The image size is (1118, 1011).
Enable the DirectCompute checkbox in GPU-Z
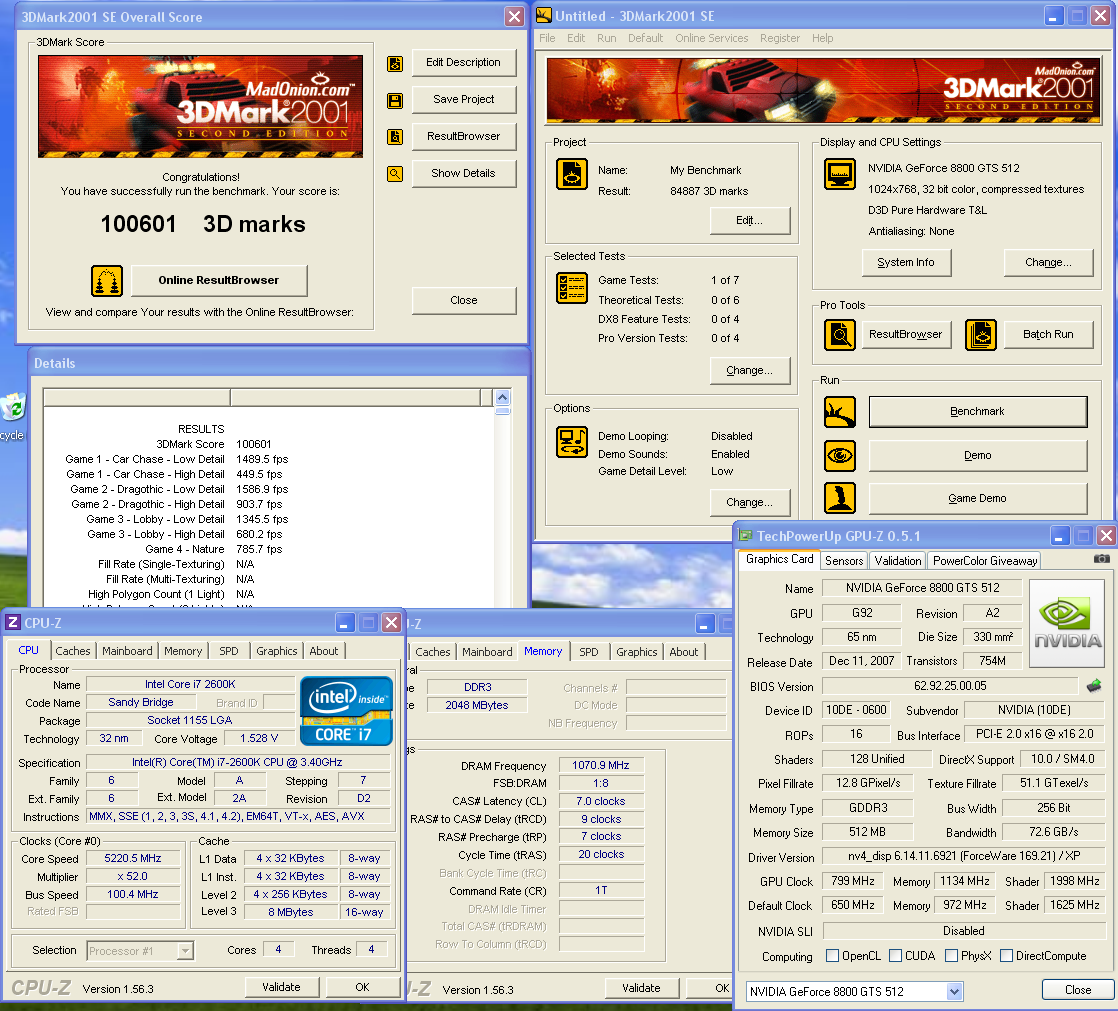click(1007, 955)
